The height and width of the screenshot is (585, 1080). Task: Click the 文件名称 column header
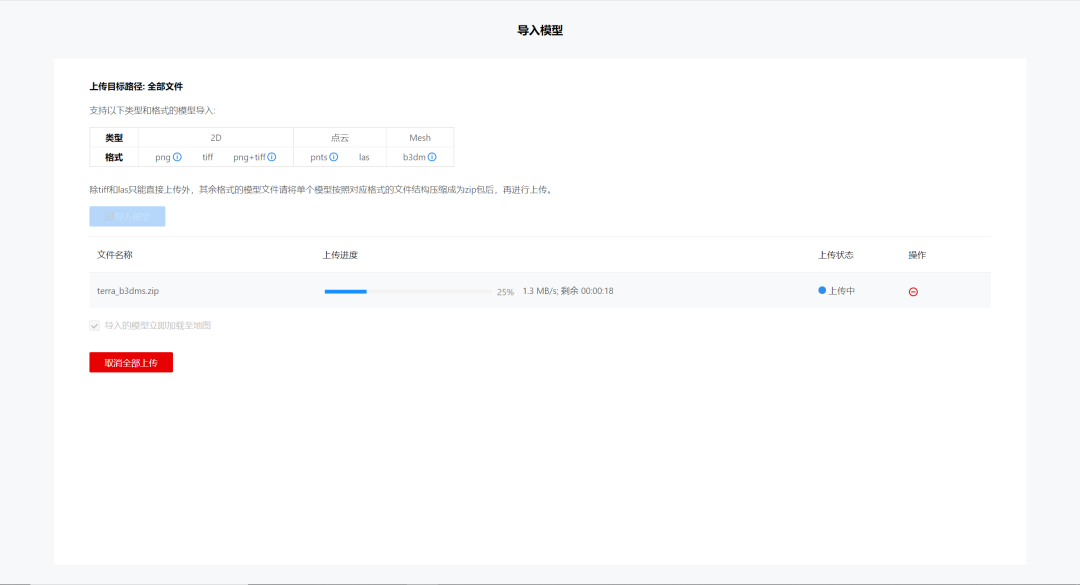(115, 255)
